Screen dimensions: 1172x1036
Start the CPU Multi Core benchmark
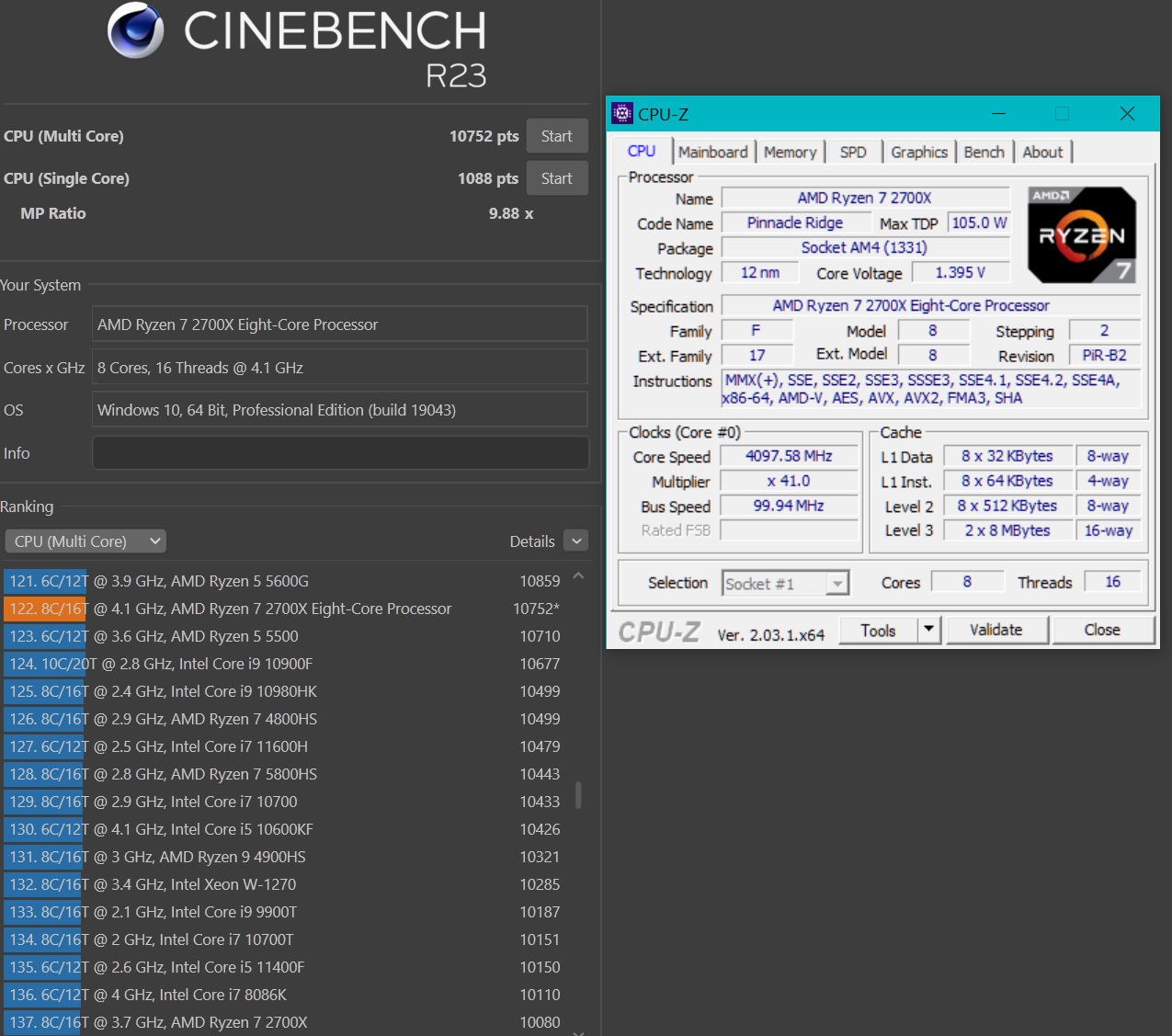coord(556,135)
